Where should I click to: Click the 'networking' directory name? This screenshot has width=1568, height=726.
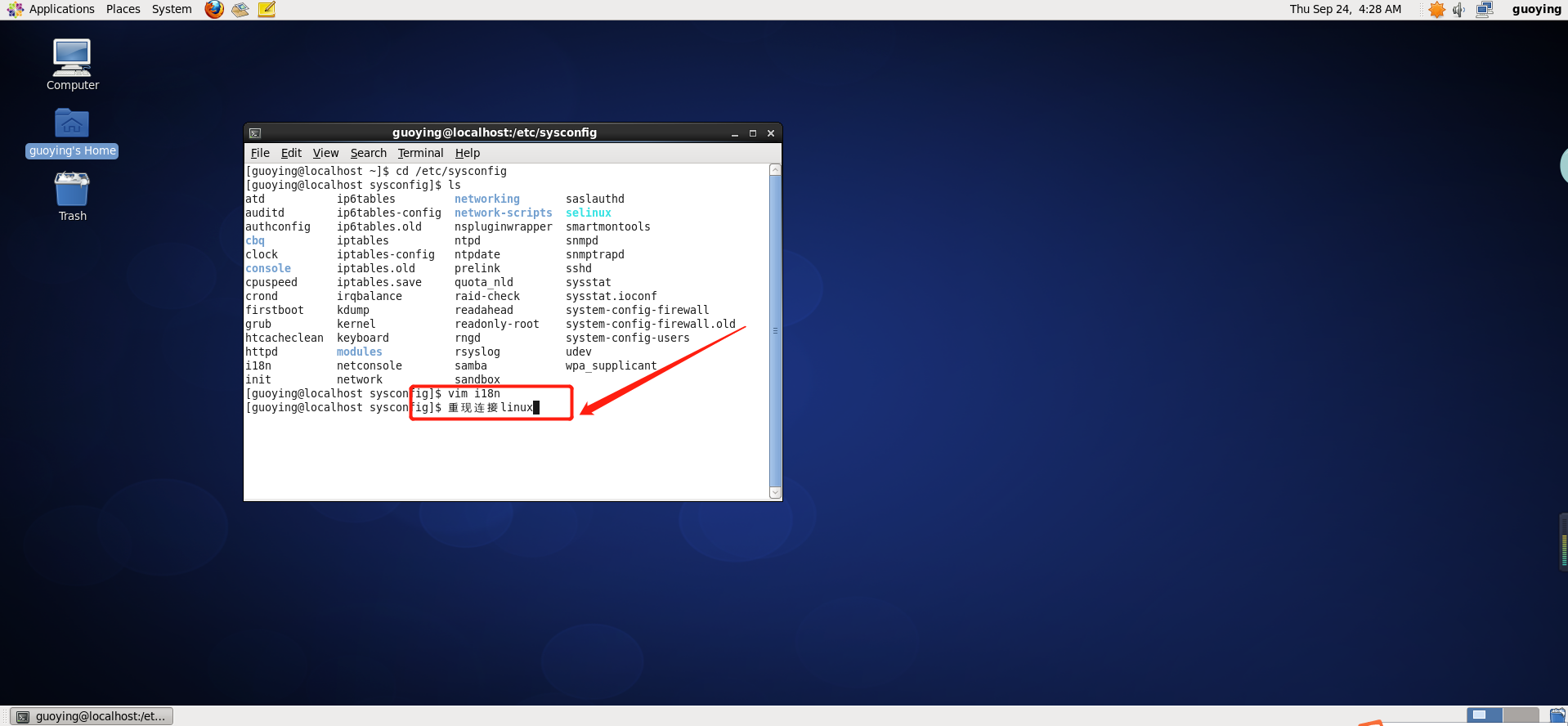pos(486,199)
